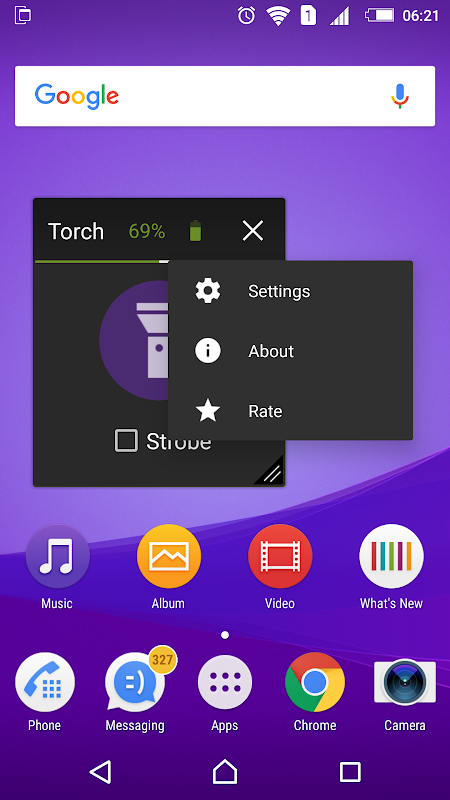Click the SIM card 1 status icon
Screen dimensions: 450x800
click(308, 15)
